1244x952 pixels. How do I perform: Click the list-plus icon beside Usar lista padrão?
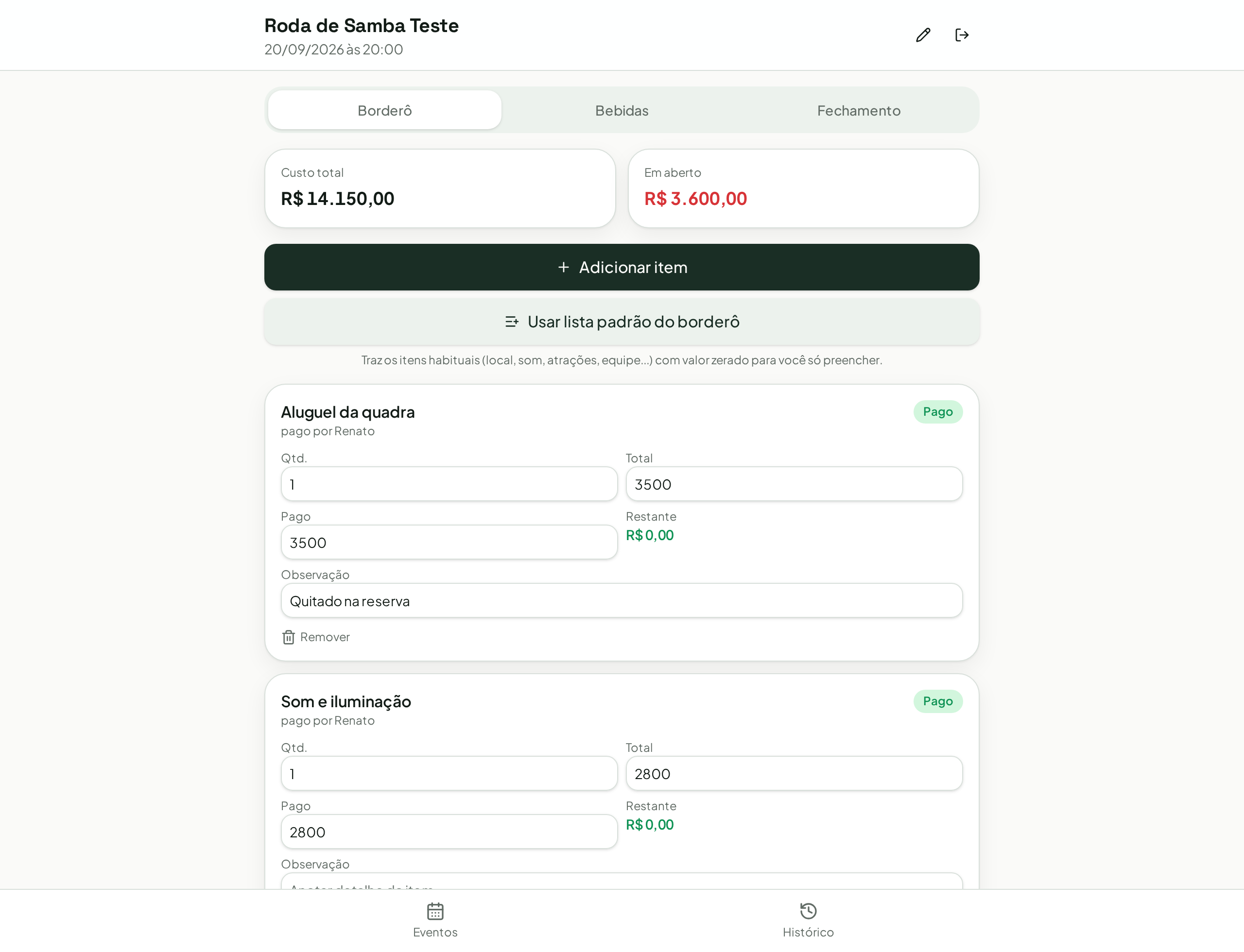[x=511, y=322]
